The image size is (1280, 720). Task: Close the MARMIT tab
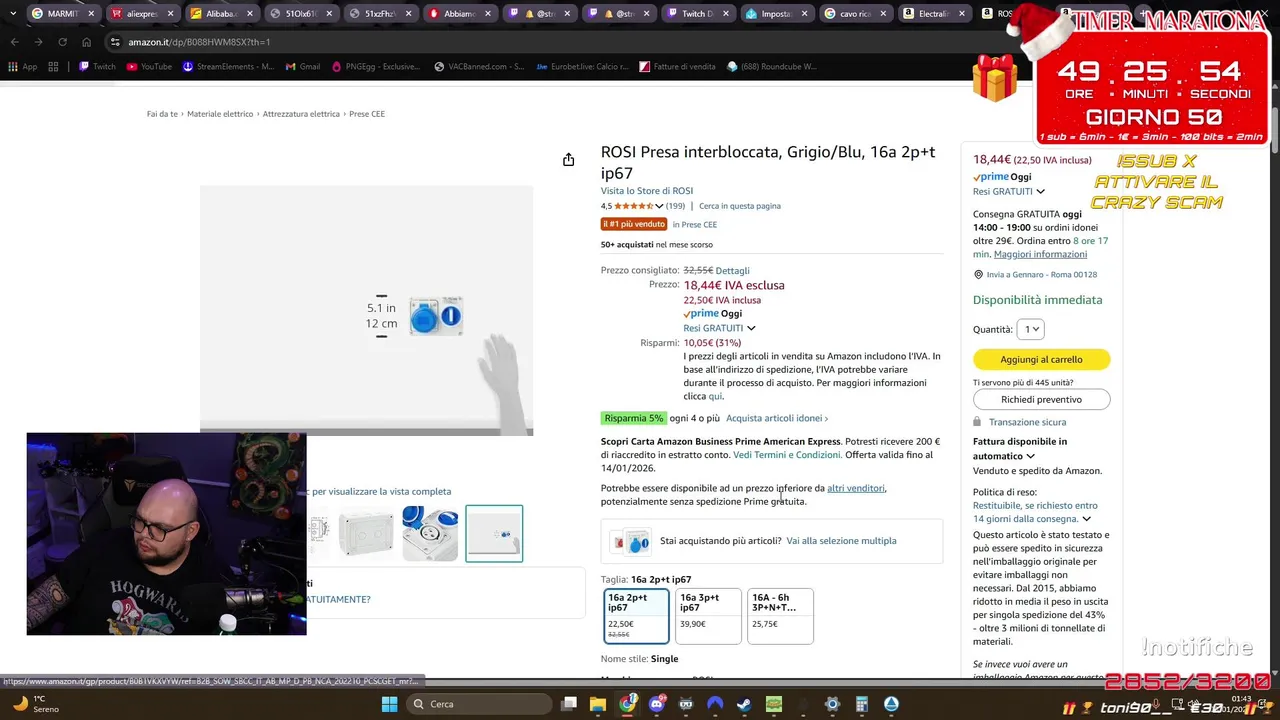(x=91, y=14)
